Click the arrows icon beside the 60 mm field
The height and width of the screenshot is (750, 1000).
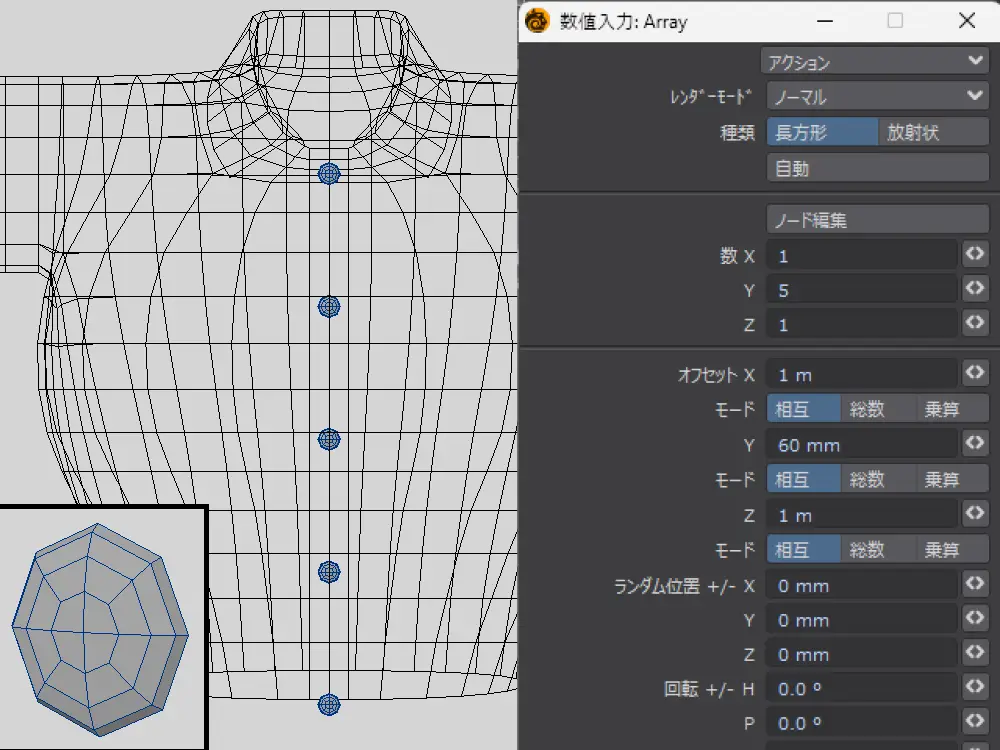pyautogui.click(x=974, y=444)
